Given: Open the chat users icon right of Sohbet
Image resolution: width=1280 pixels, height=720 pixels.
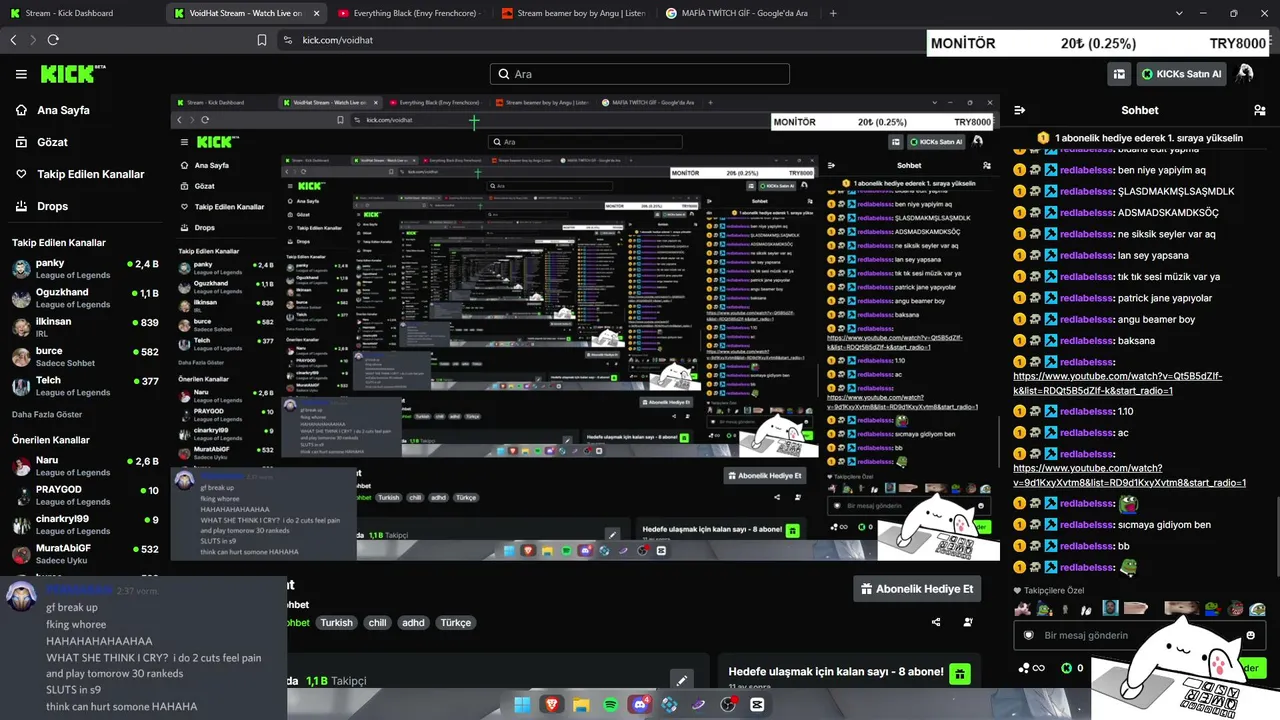Looking at the screenshot, I should point(1259,110).
